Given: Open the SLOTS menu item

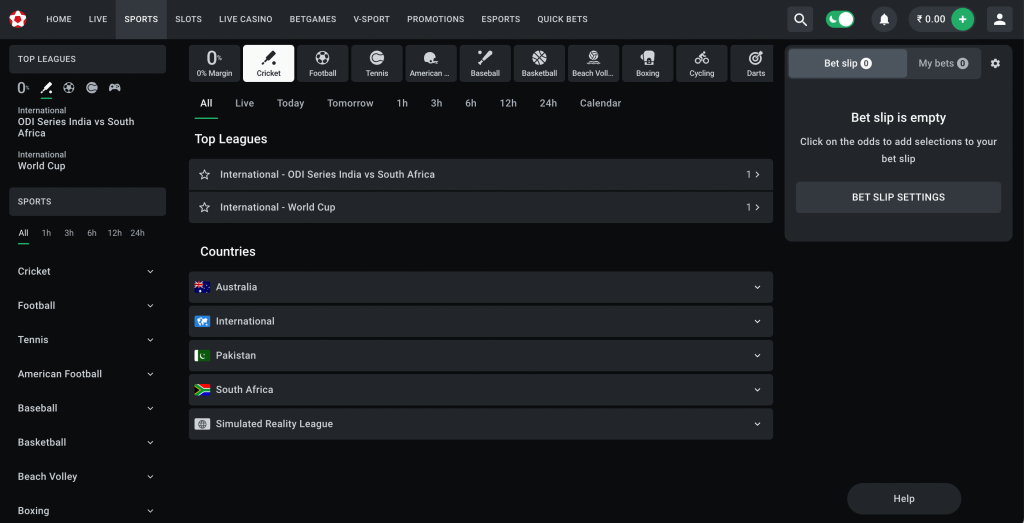Looking at the screenshot, I should click(188, 20).
